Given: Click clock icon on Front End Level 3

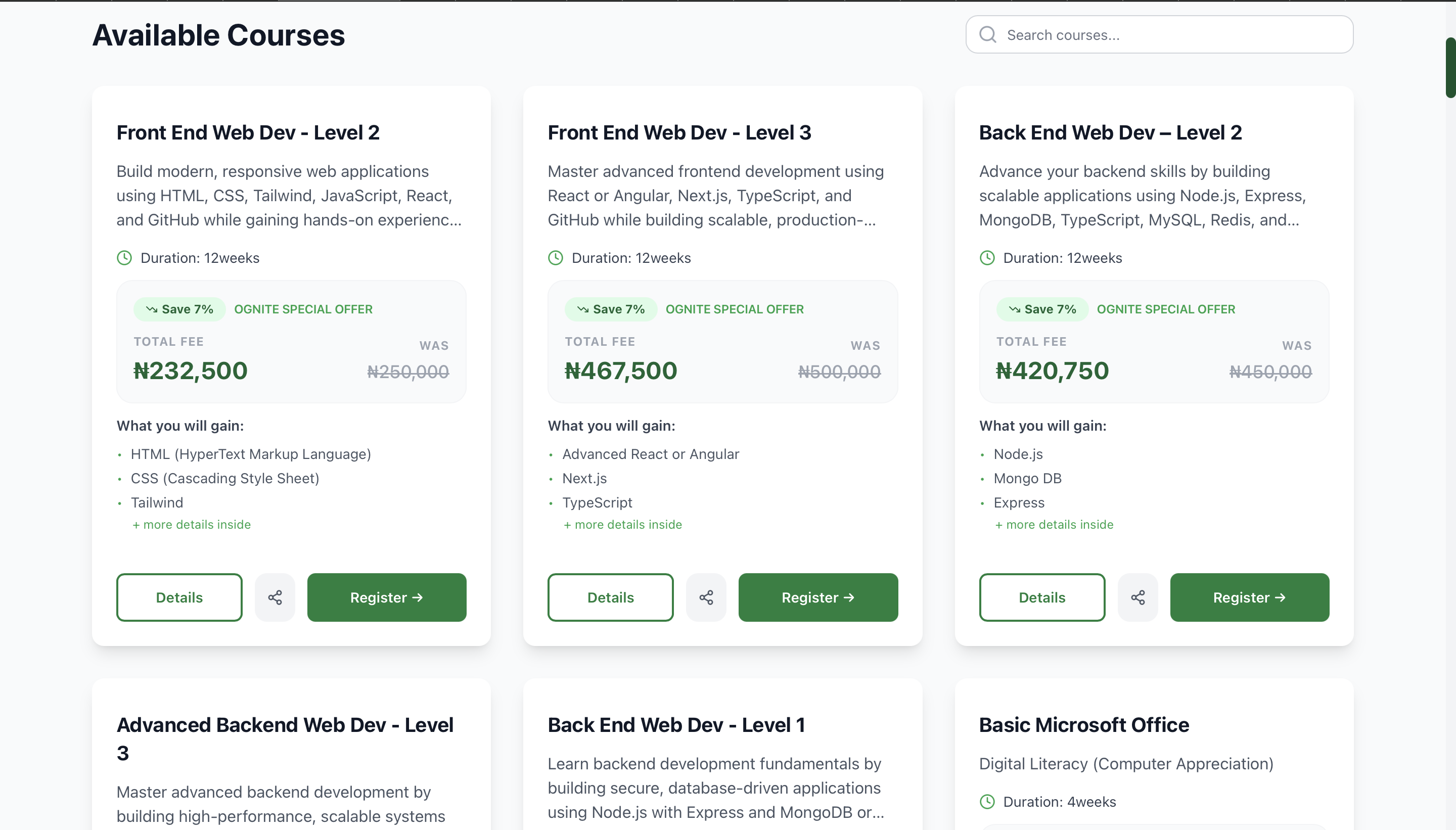Looking at the screenshot, I should tap(555, 258).
